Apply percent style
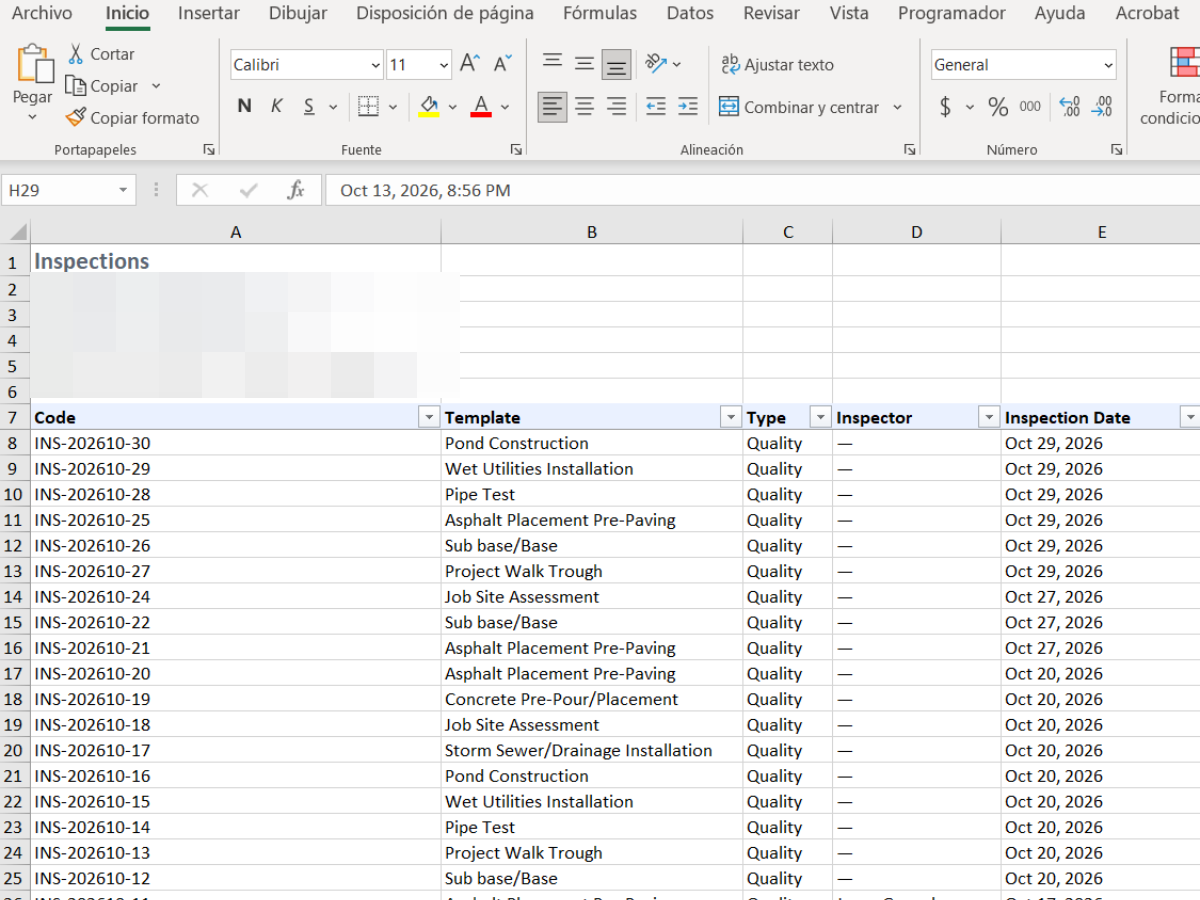The width and height of the screenshot is (1200, 900). [x=998, y=106]
